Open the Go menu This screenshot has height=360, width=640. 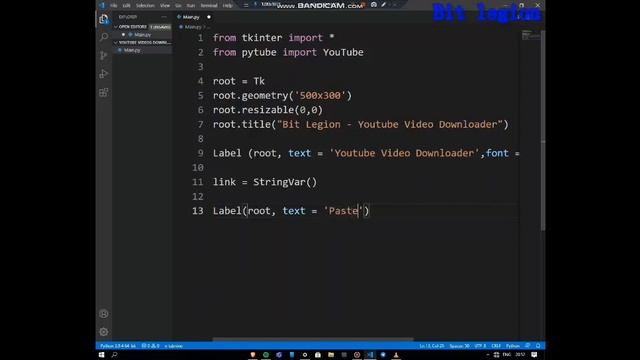178,6
